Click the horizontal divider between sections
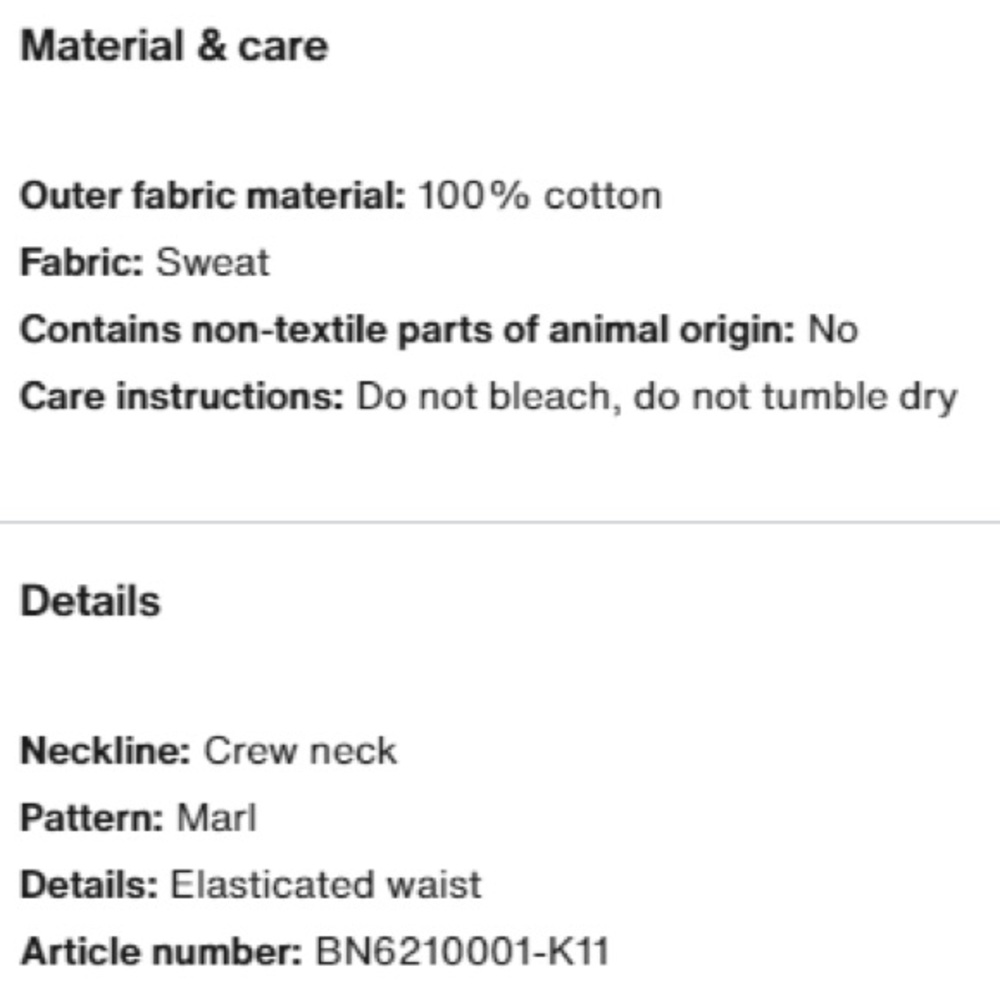1000x1000 pixels. pos(500,522)
